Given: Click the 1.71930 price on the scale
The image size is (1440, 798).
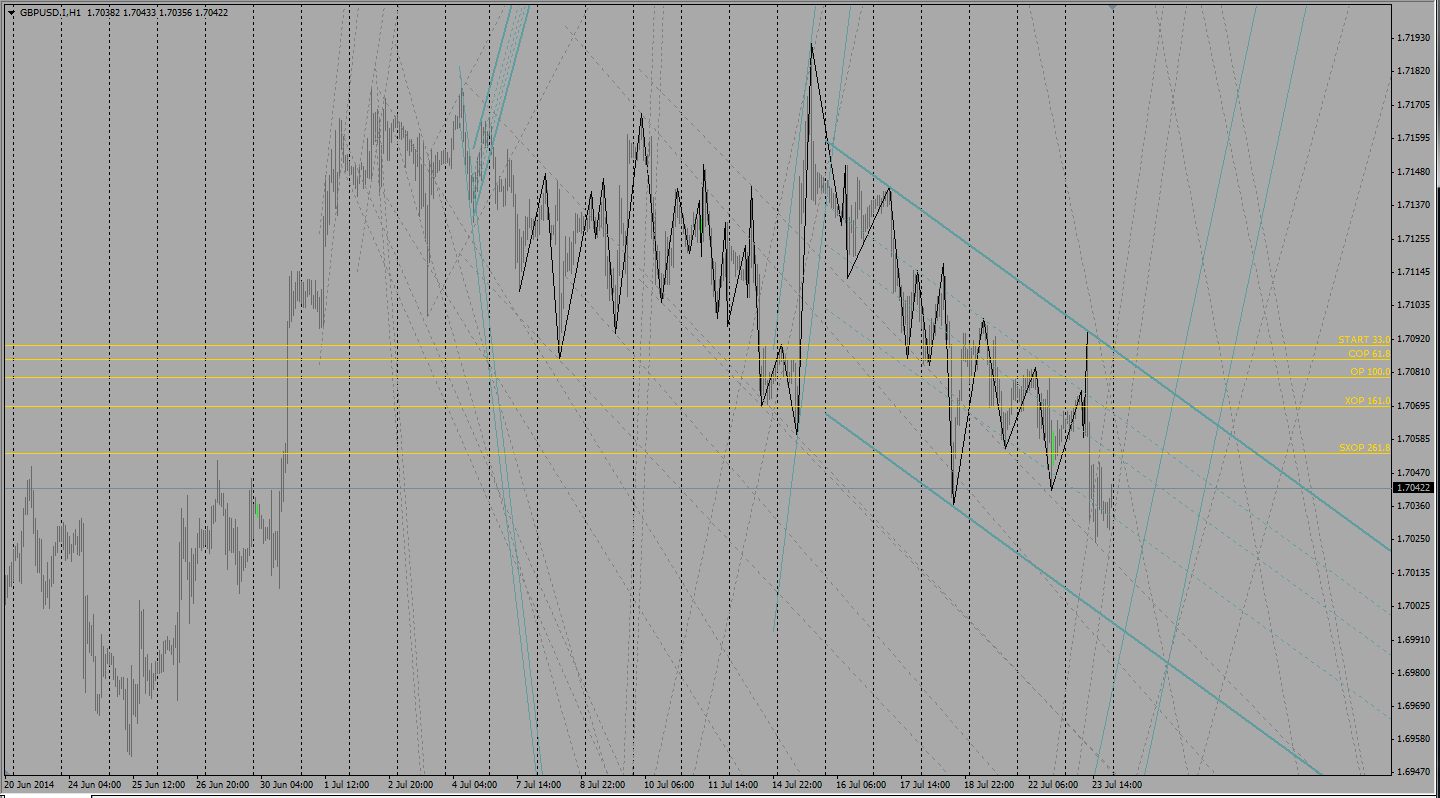Looking at the screenshot, I should click(x=1414, y=38).
